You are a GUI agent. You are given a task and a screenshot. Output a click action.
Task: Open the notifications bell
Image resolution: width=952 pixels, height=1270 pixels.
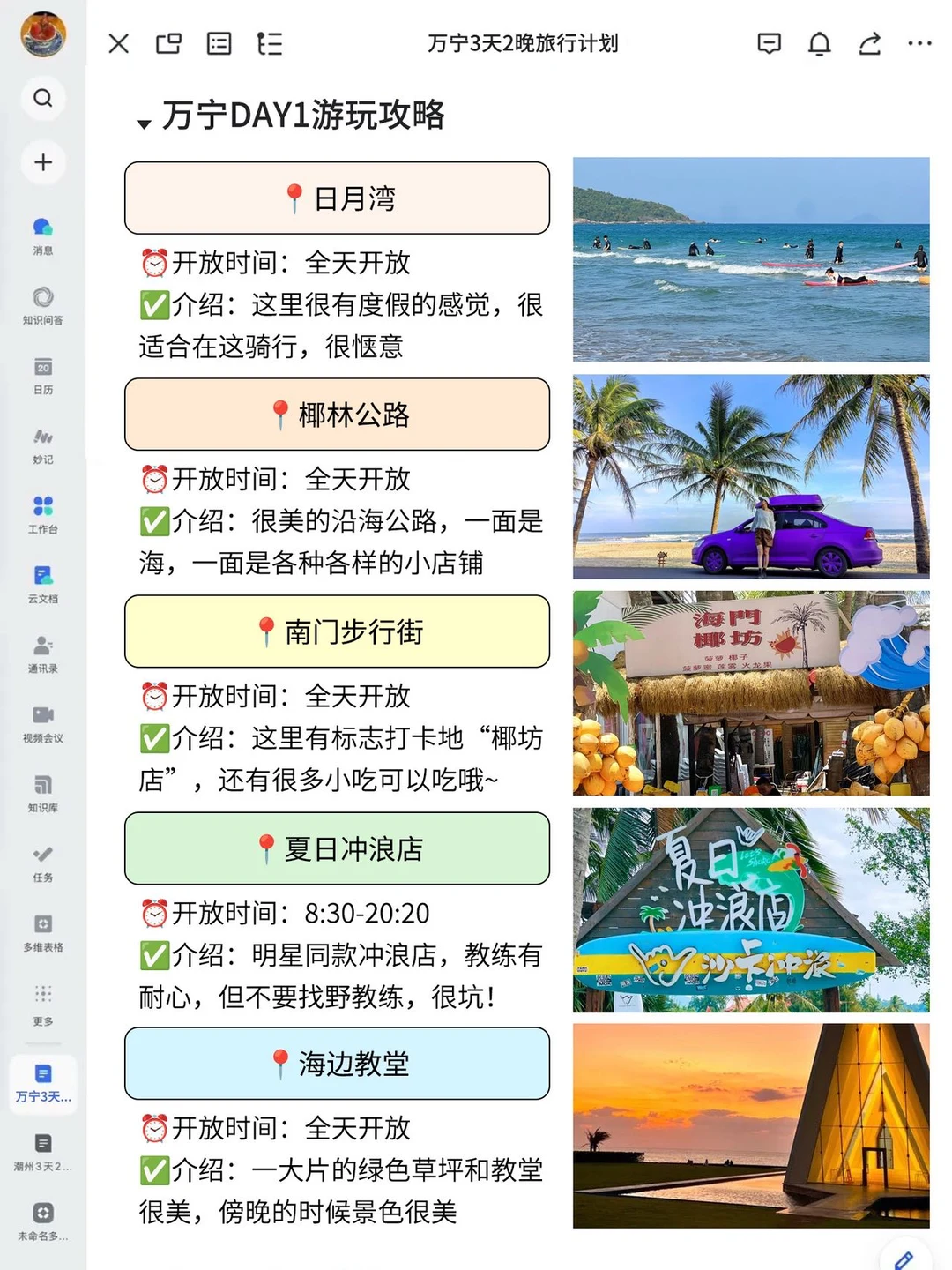(x=819, y=42)
